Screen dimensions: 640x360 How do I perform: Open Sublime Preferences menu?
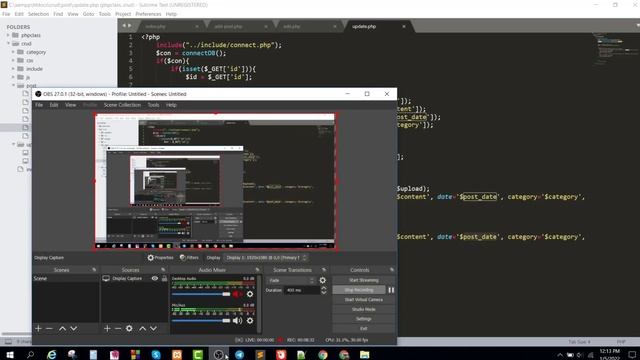(x=148, y=14)
